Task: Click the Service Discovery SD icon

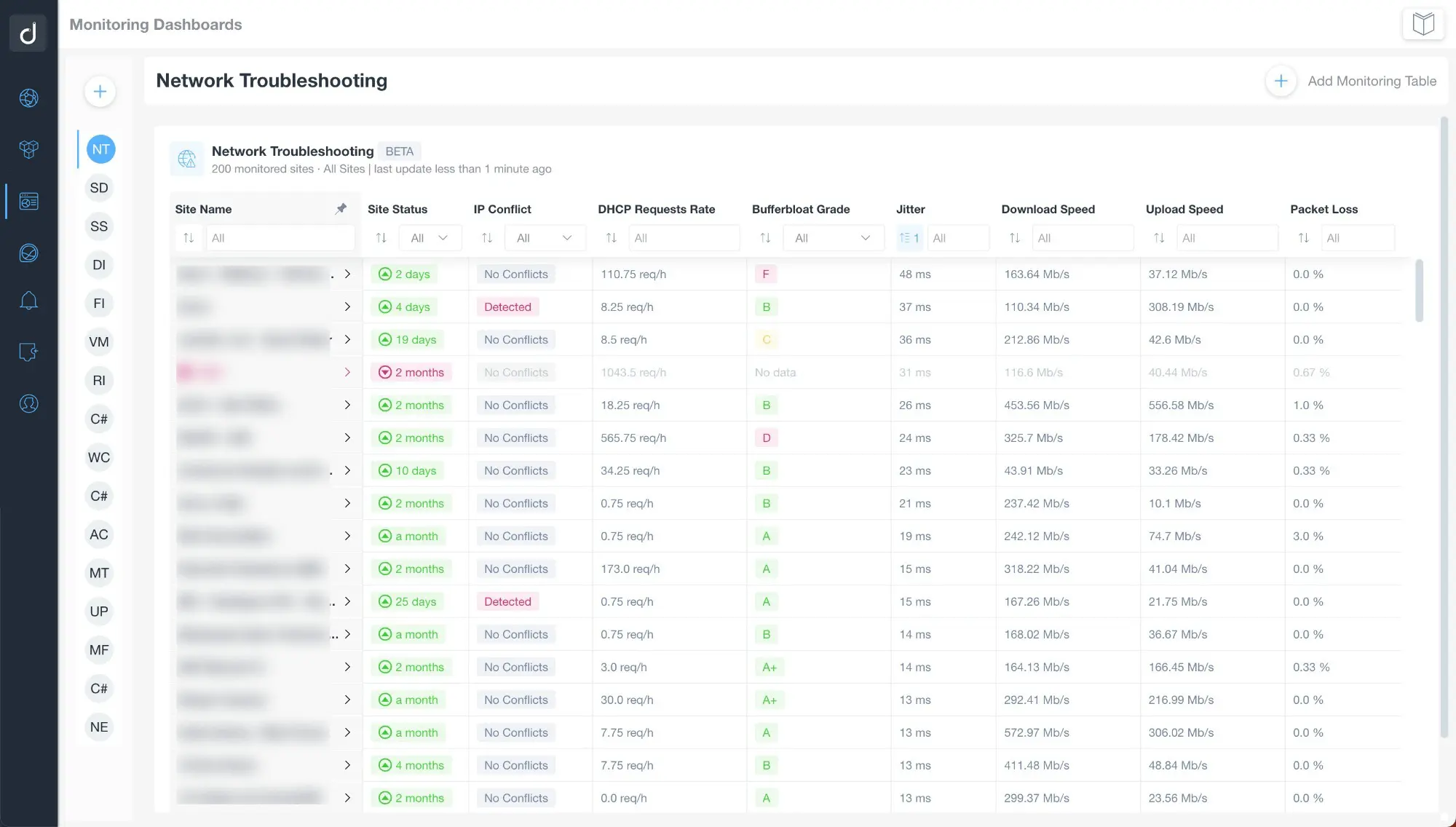Action: 99,188
